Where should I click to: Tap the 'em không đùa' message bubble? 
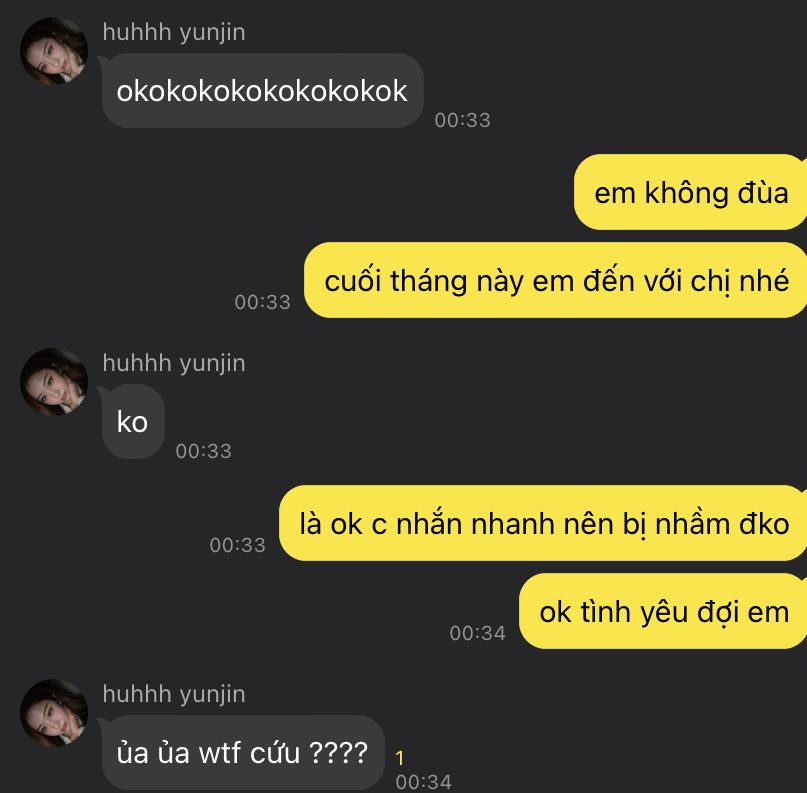(x=690, y=192)
